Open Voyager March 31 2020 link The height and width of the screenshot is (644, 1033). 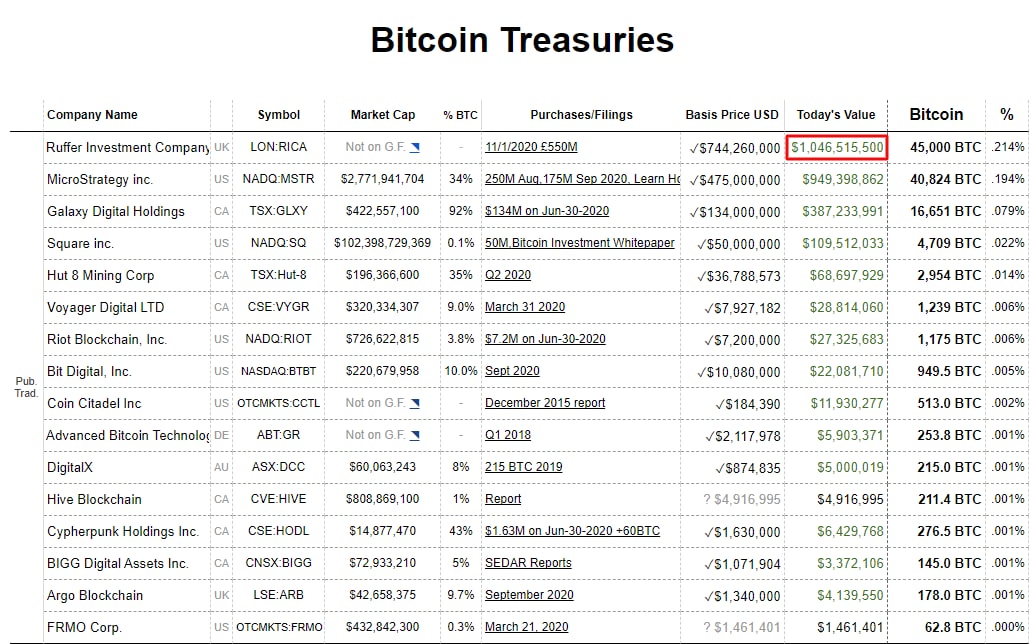point(525,307)
